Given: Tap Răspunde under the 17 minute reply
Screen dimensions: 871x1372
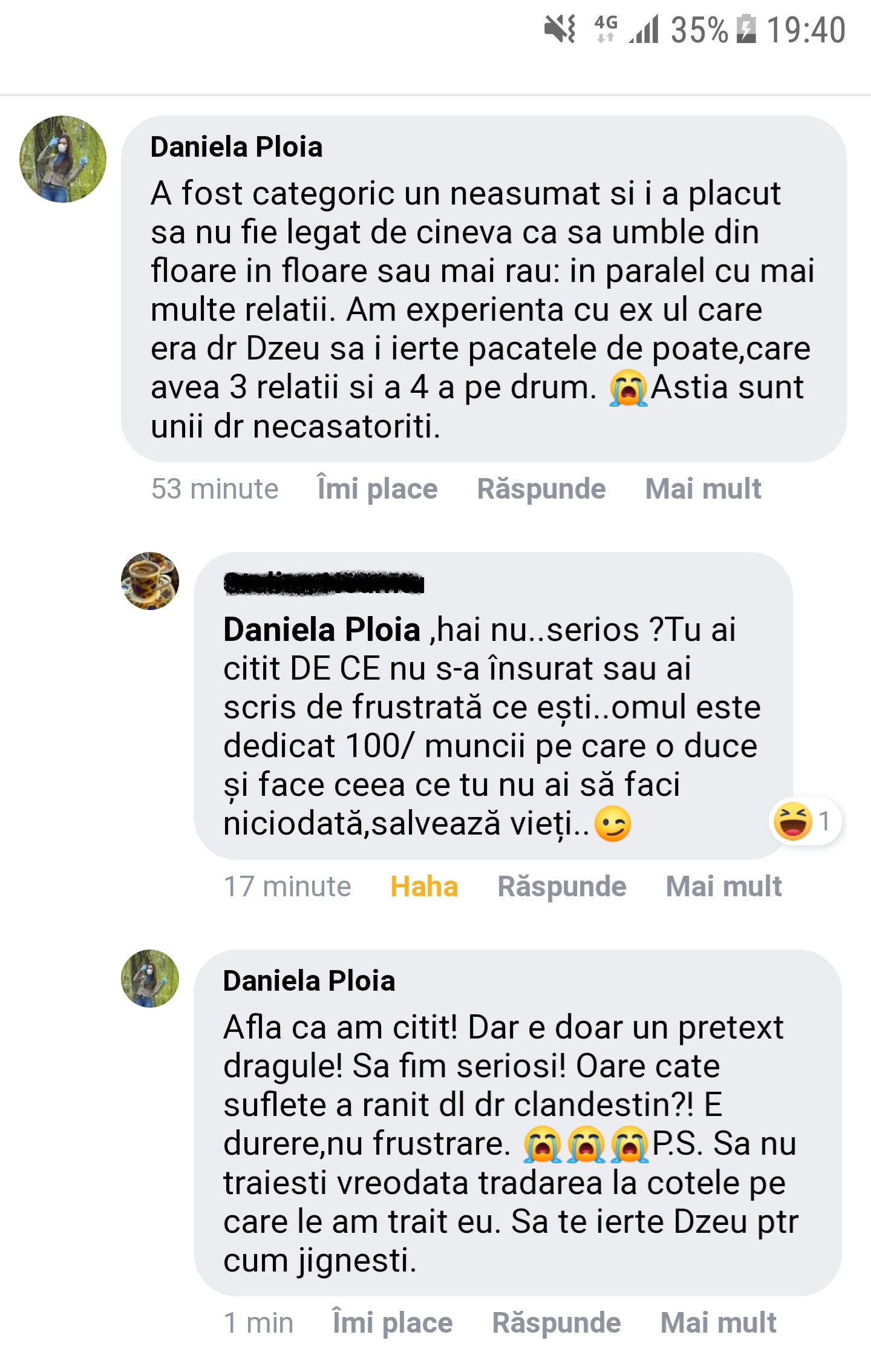Looking at the screenshot, I should (x=562, y=887).
